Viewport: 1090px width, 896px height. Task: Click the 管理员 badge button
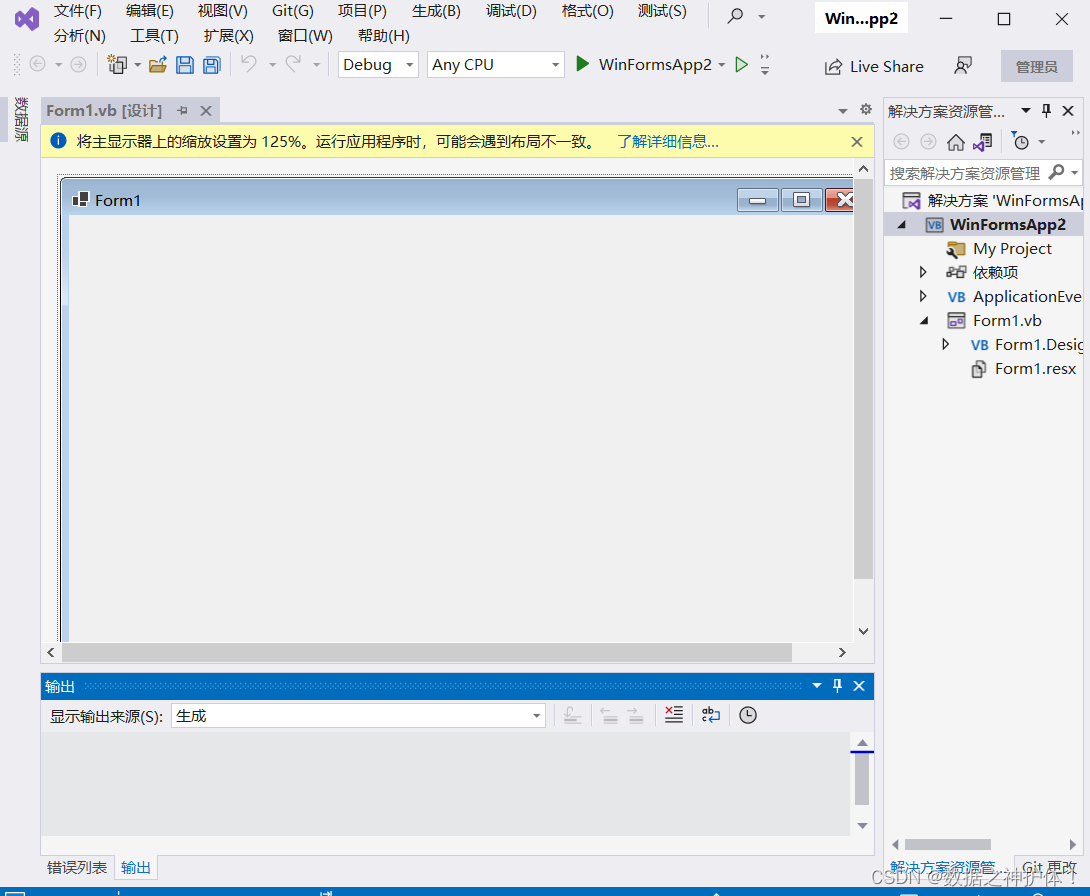(x=1036, y=67)
